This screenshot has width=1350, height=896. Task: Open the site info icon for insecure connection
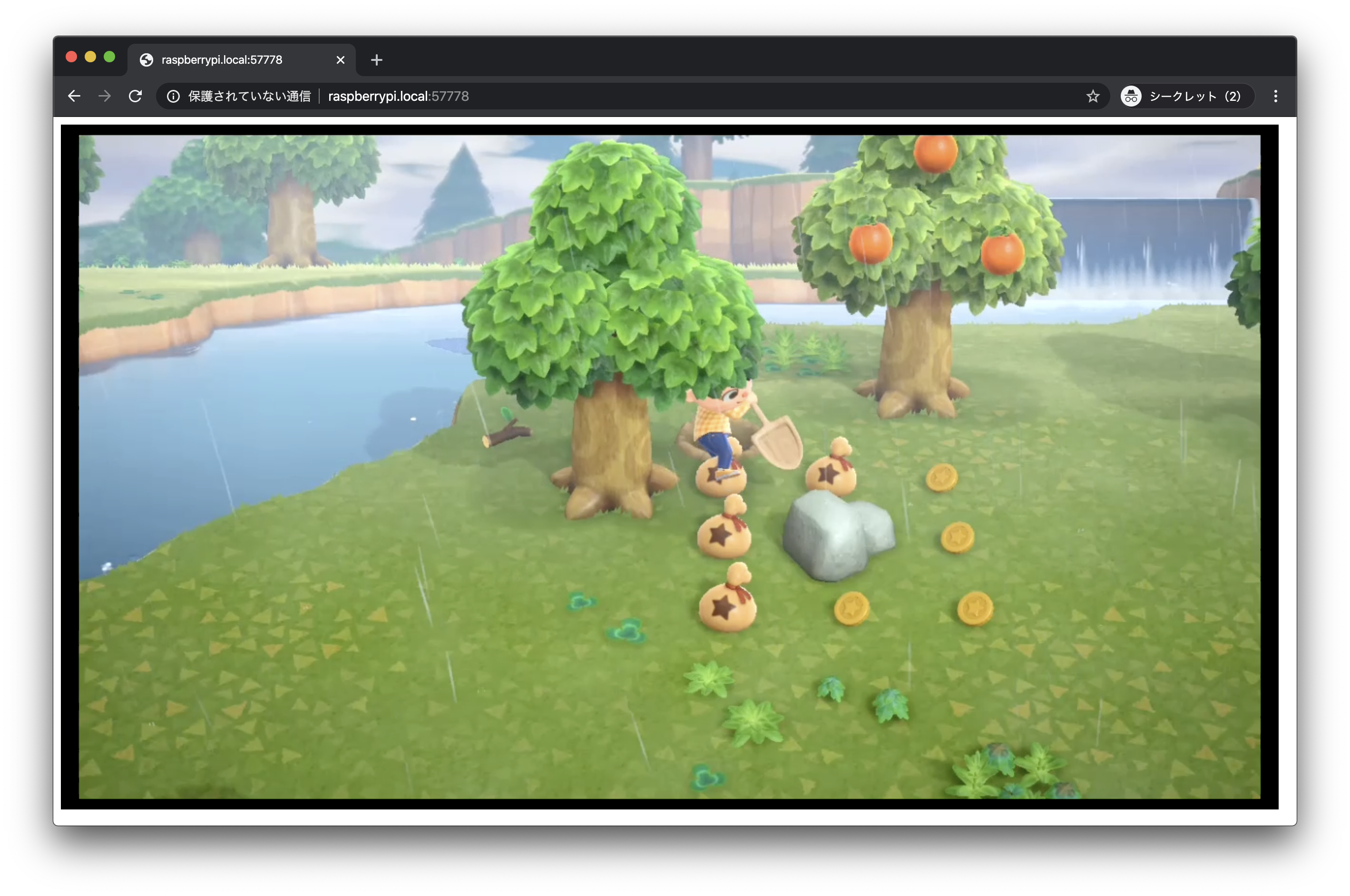tap(173, 96)
